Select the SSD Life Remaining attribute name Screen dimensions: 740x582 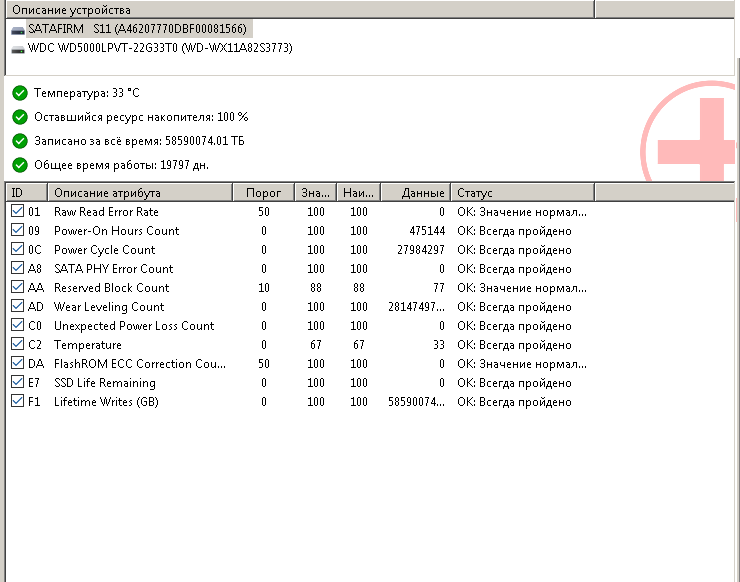click(x=105, y=383)
